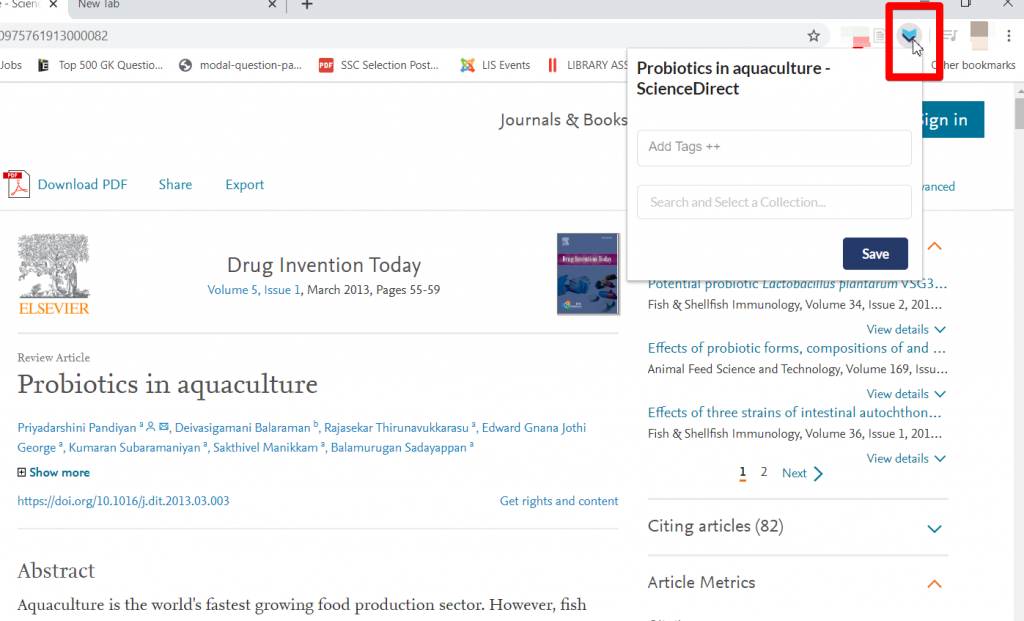
Task: Collapse the recommended articles section chevron
Action: 935,246
